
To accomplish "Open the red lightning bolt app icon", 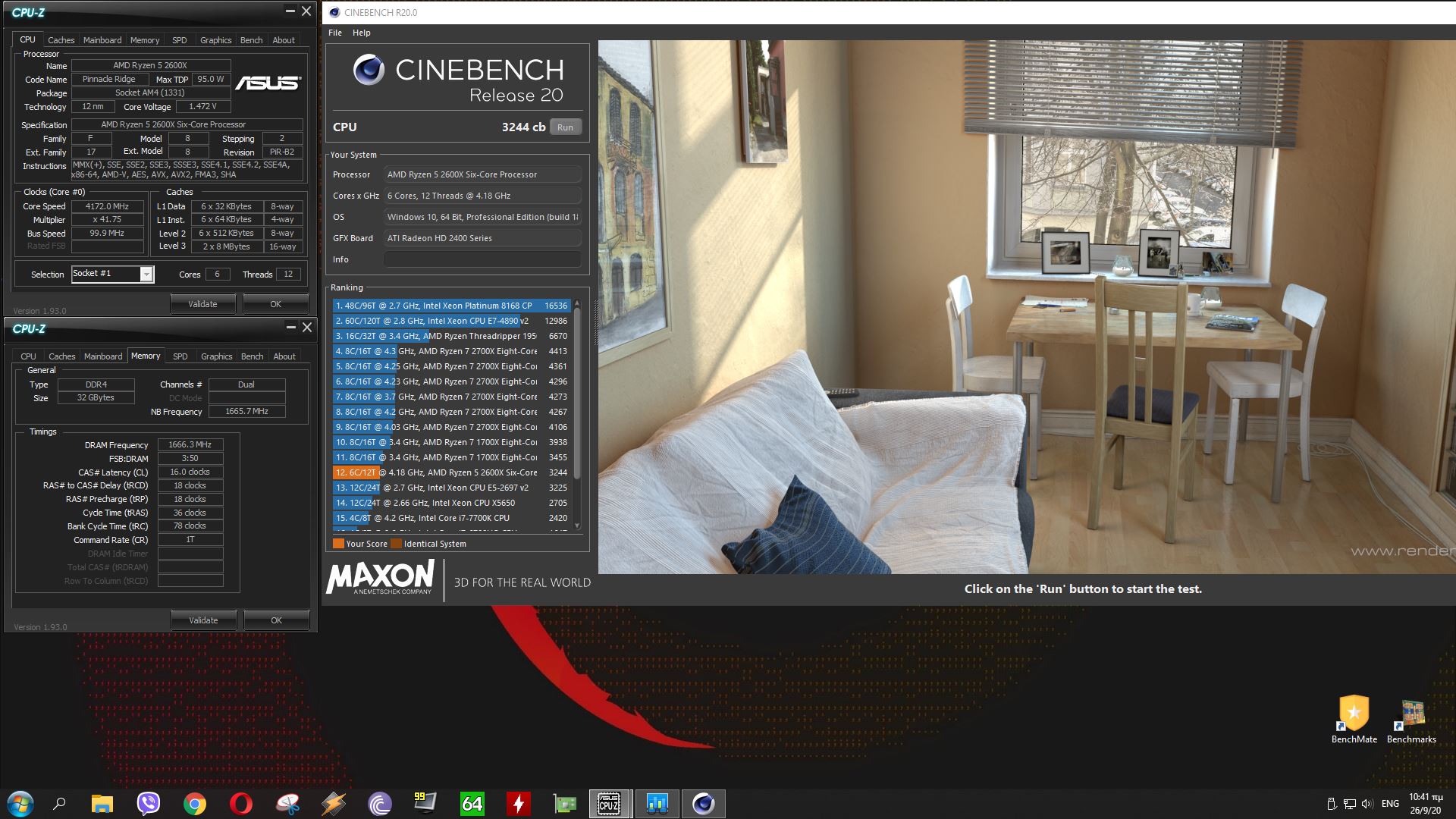I will 519,804.
